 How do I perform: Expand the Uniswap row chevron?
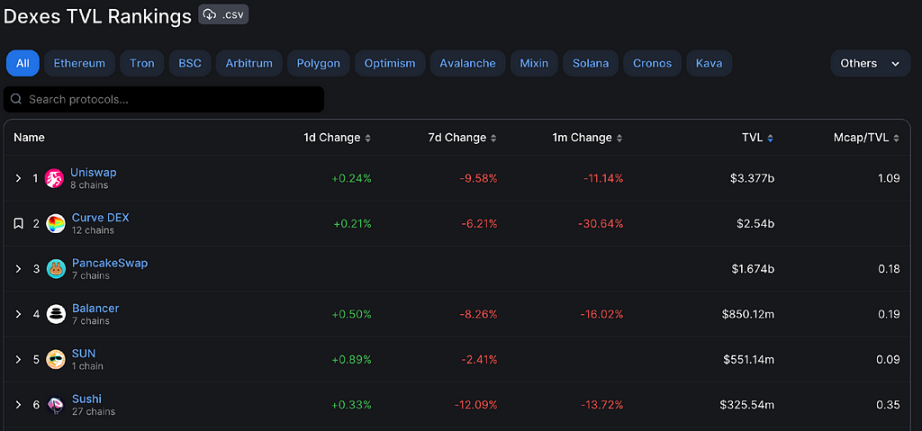click(x=18, y=178)
